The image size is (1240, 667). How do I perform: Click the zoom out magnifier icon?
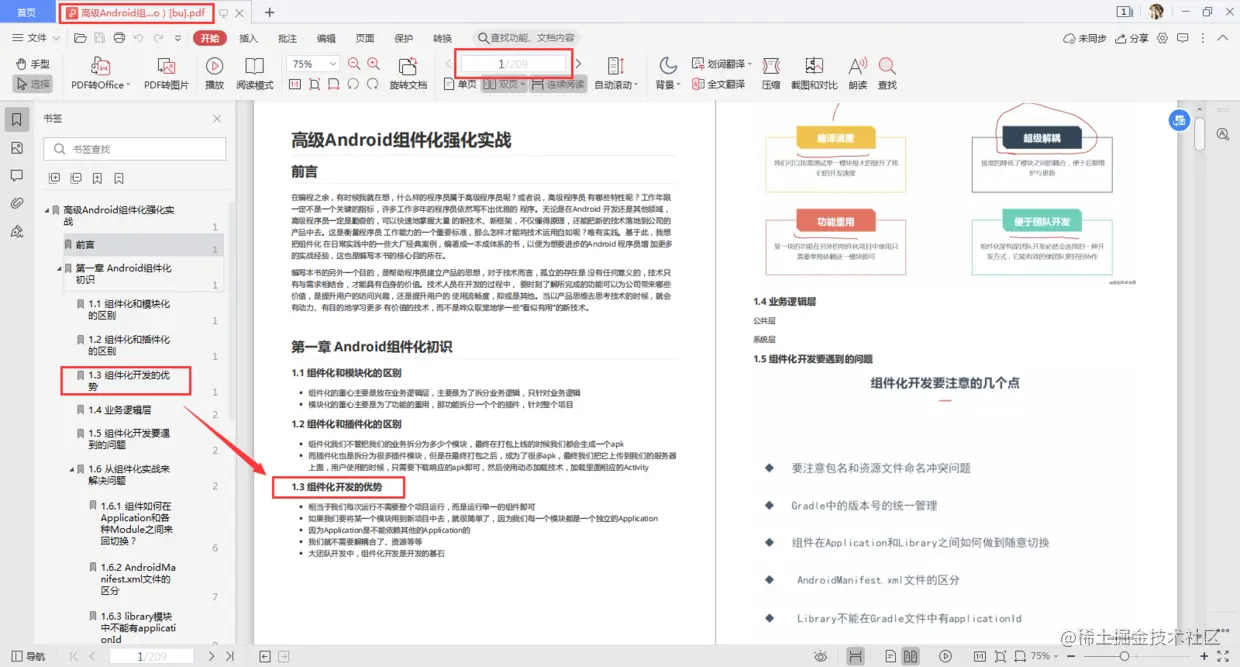(x=353, y=63)
